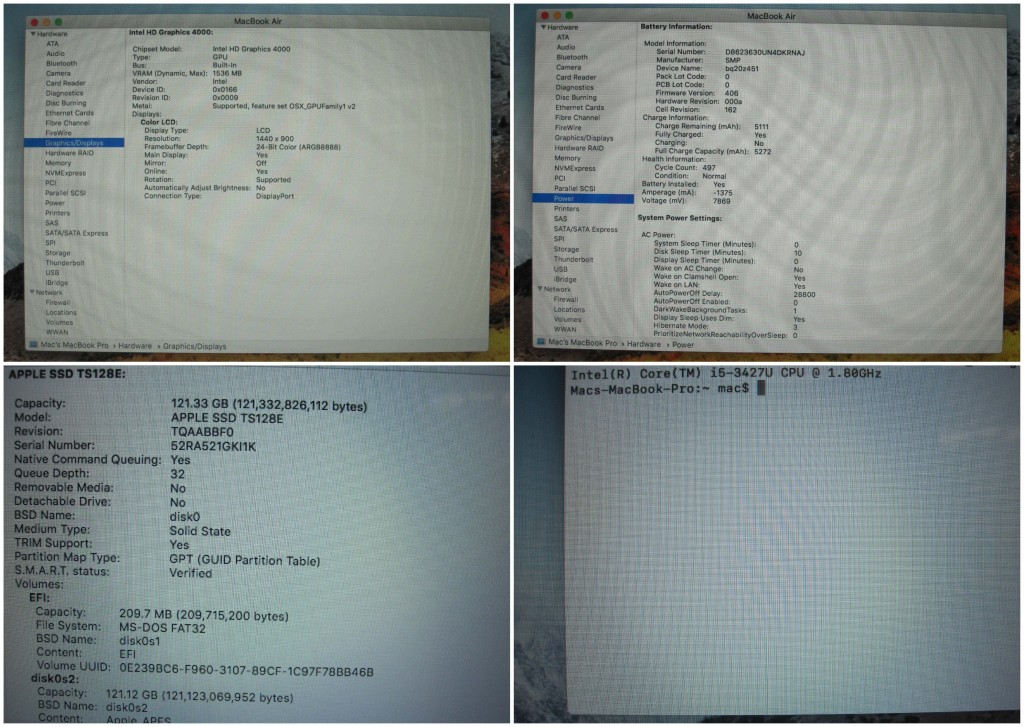
Task: Open SATA/SATA Express in the graphics window sidebar
Action: pyautogui.click(x=76, y=233)
